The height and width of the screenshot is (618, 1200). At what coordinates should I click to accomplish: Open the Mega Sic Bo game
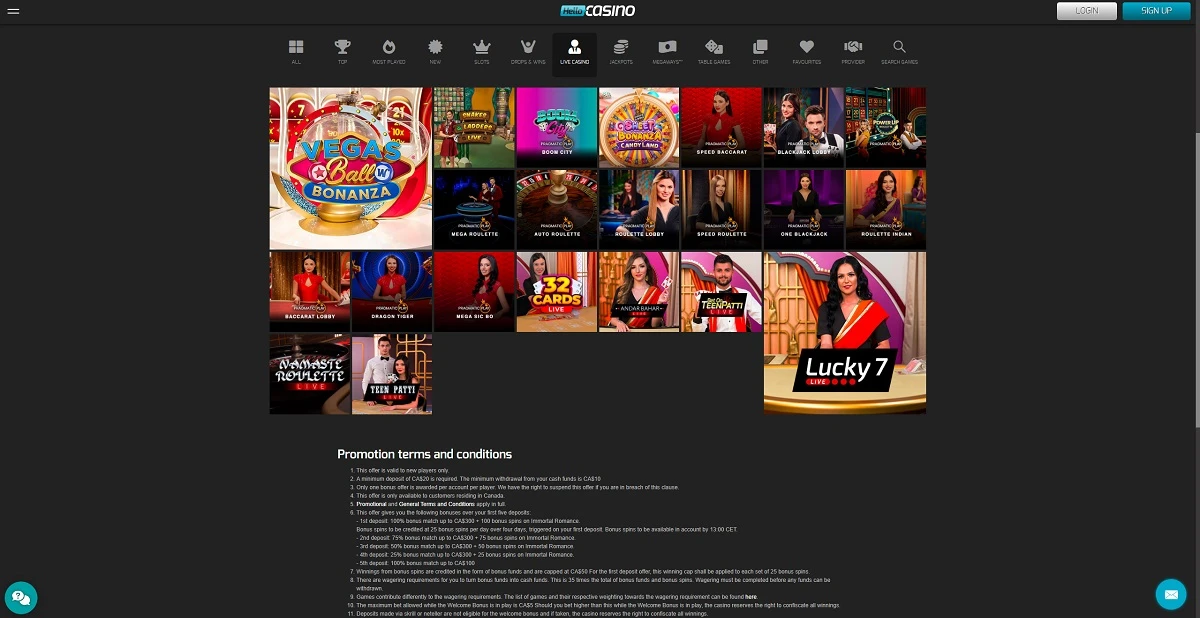(x=475, y=291)
